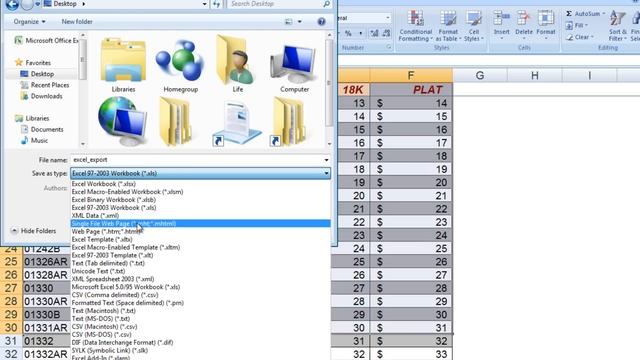
Task: Choose Single File Web Page (*.mht) option
Action: click(x=200, y=224)
